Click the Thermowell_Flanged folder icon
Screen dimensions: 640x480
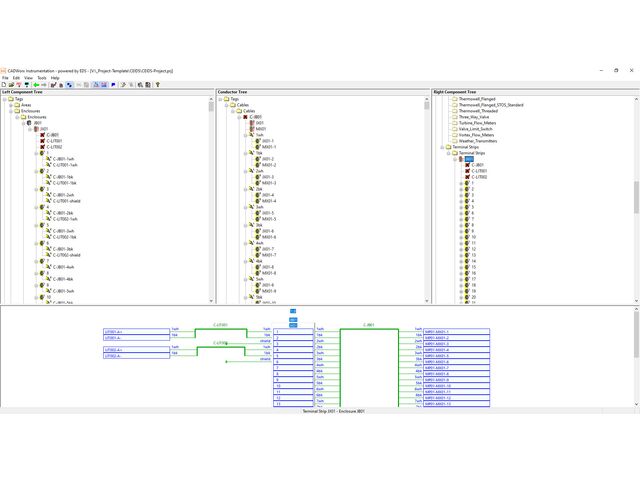tap(453, 99)
